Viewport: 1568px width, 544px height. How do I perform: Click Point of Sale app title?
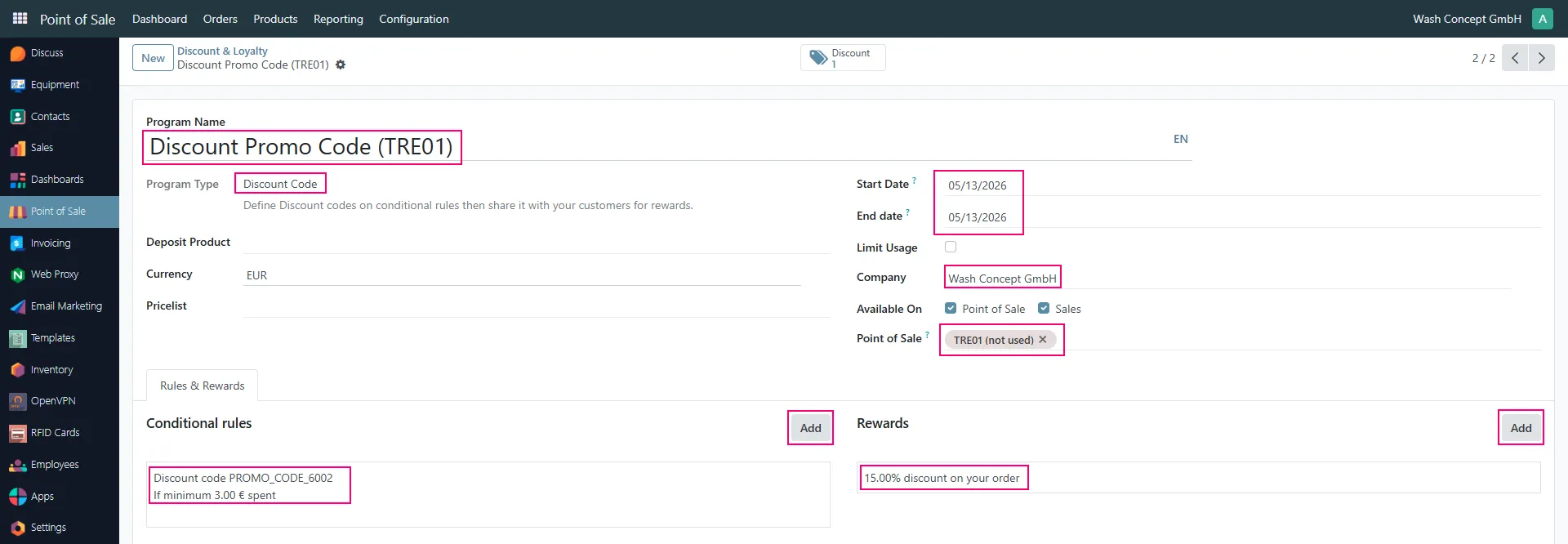(x=78, y=19)
